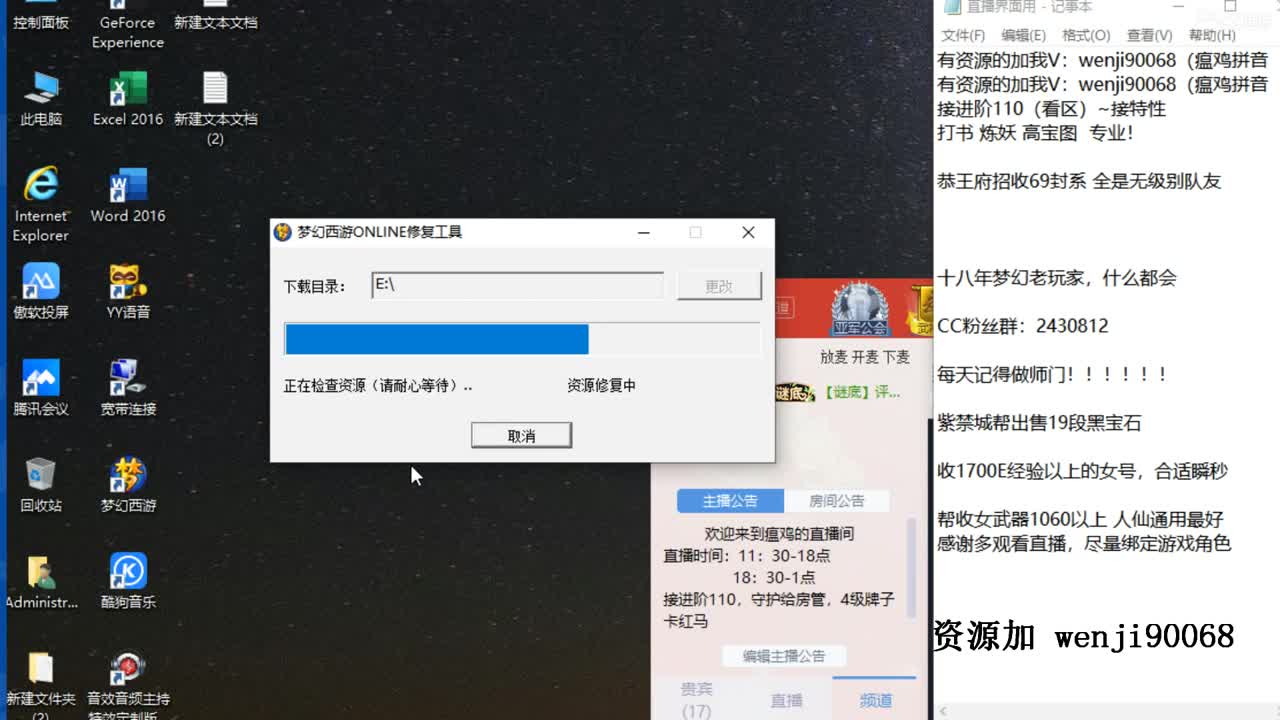Open 新建文本文档 (2) text file icon
This screenshot has width=1280, height=720.
pos(215,108)
